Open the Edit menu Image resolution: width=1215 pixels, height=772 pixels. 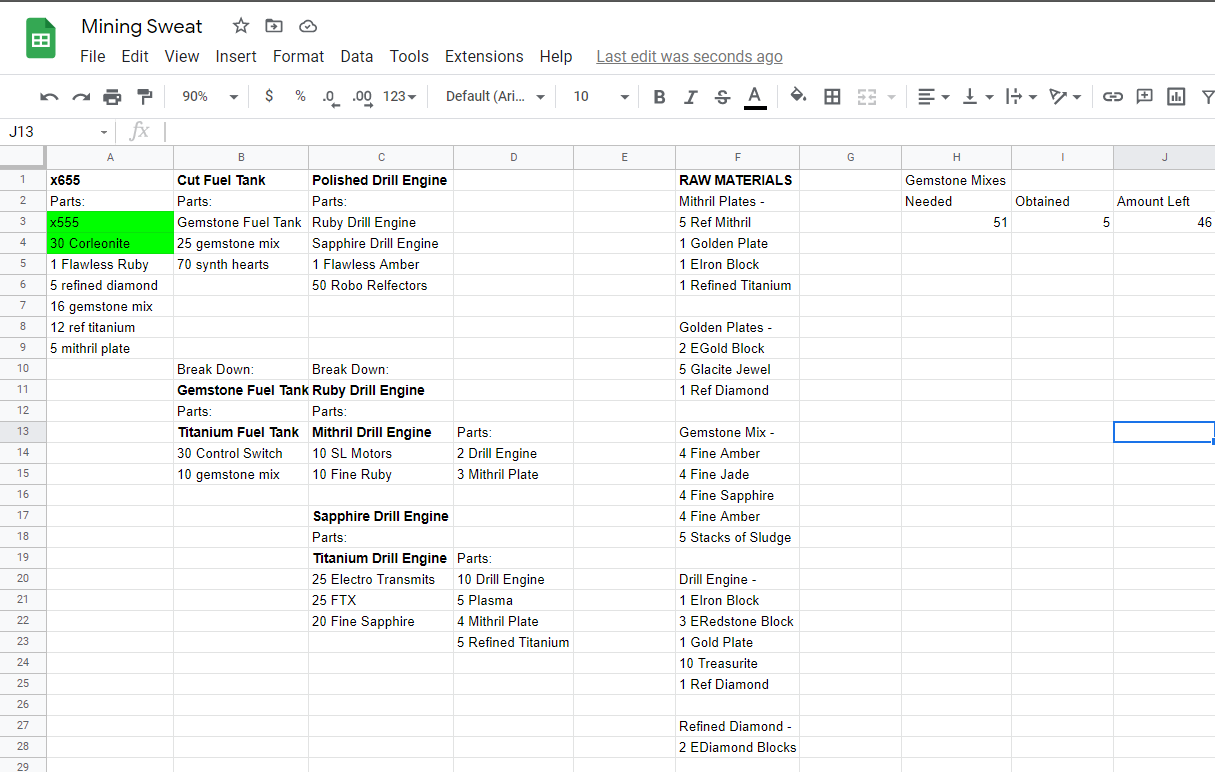tap(135, 57)
